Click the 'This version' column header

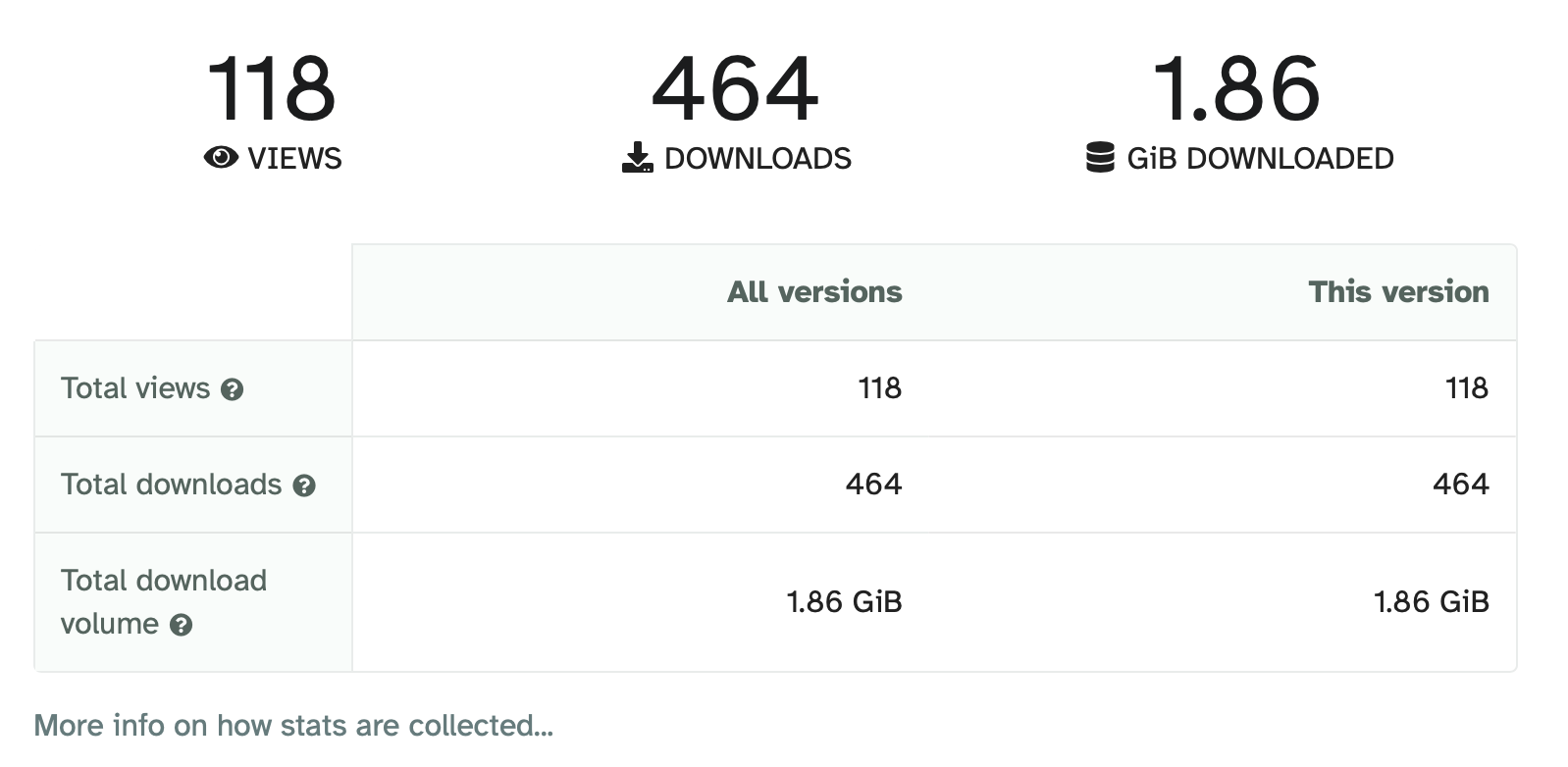click(x=1398, y=292)
